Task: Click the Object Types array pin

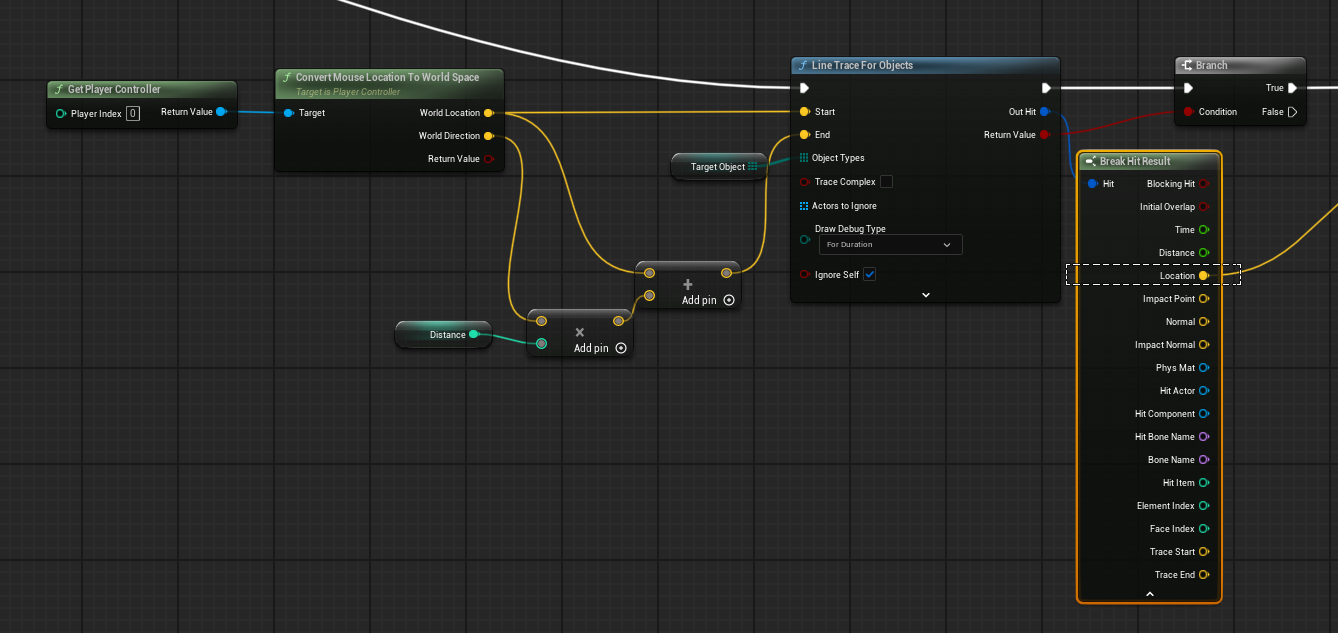Action: [804, 158]
